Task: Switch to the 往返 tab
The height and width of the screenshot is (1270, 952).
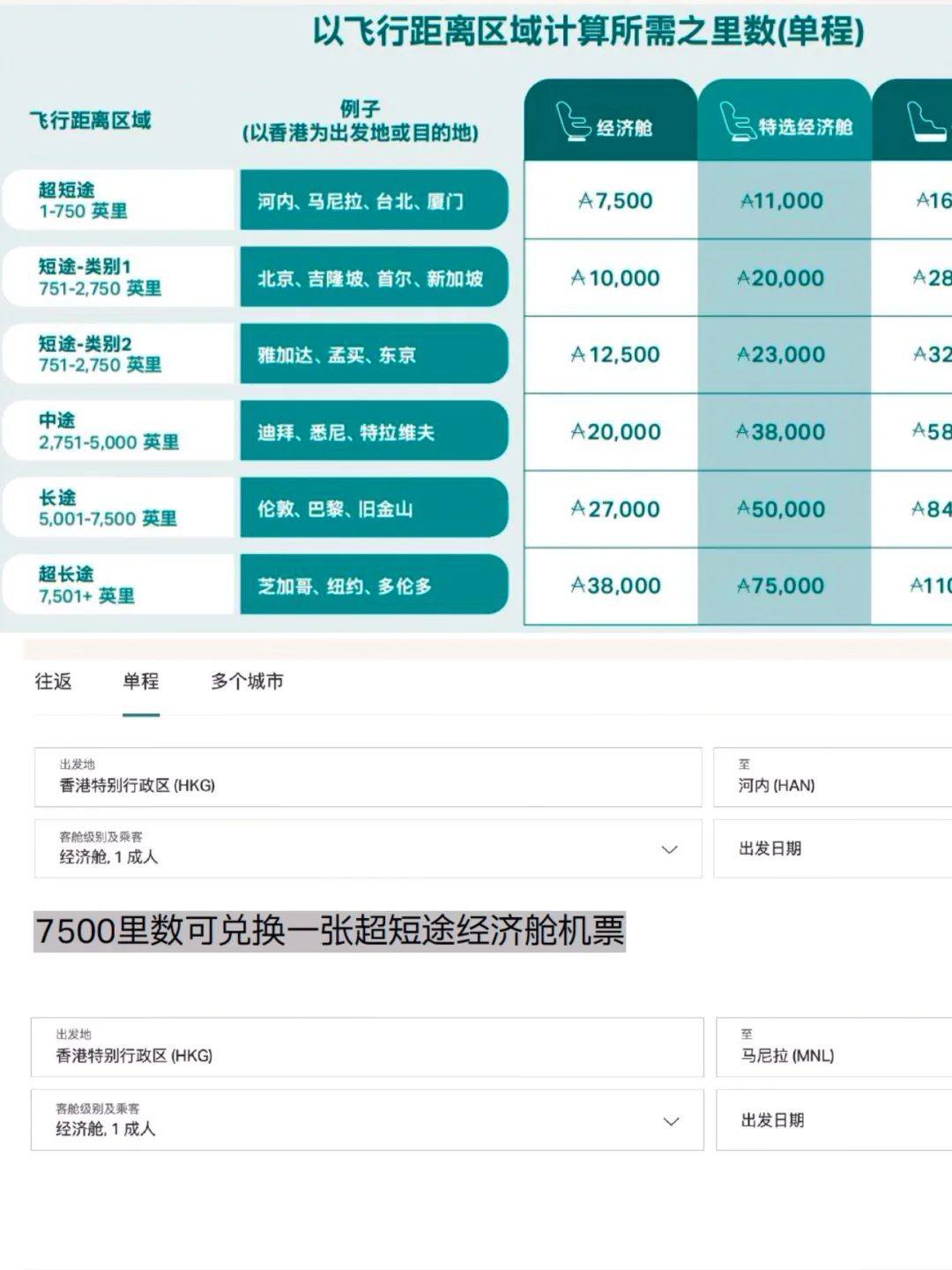Action: coord(55,682)
